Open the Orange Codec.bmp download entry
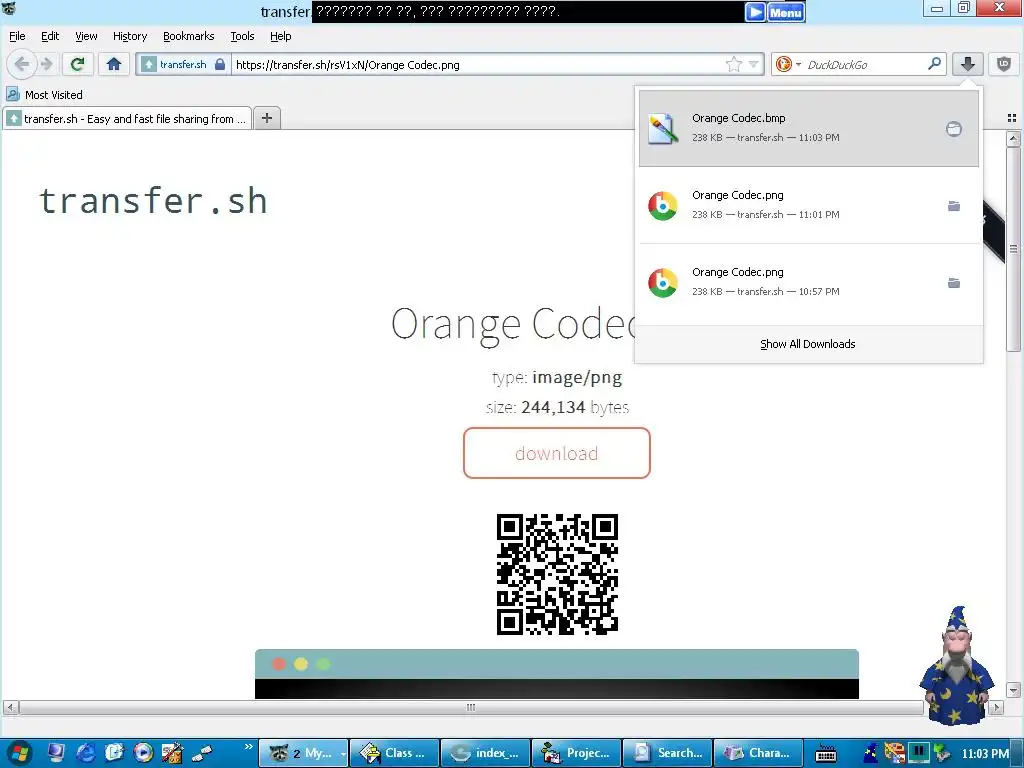 (x=808, y=128)
